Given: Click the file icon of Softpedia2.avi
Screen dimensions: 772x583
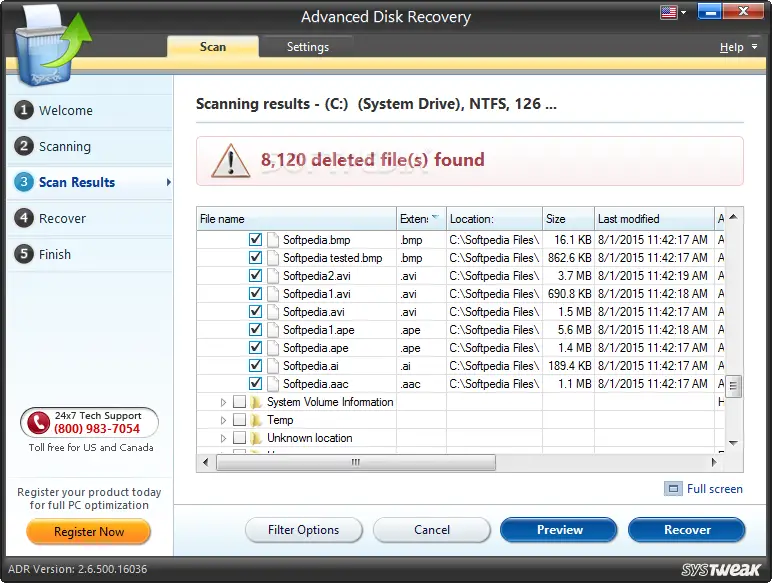Looking at the screenshot, I should (273, 276).
